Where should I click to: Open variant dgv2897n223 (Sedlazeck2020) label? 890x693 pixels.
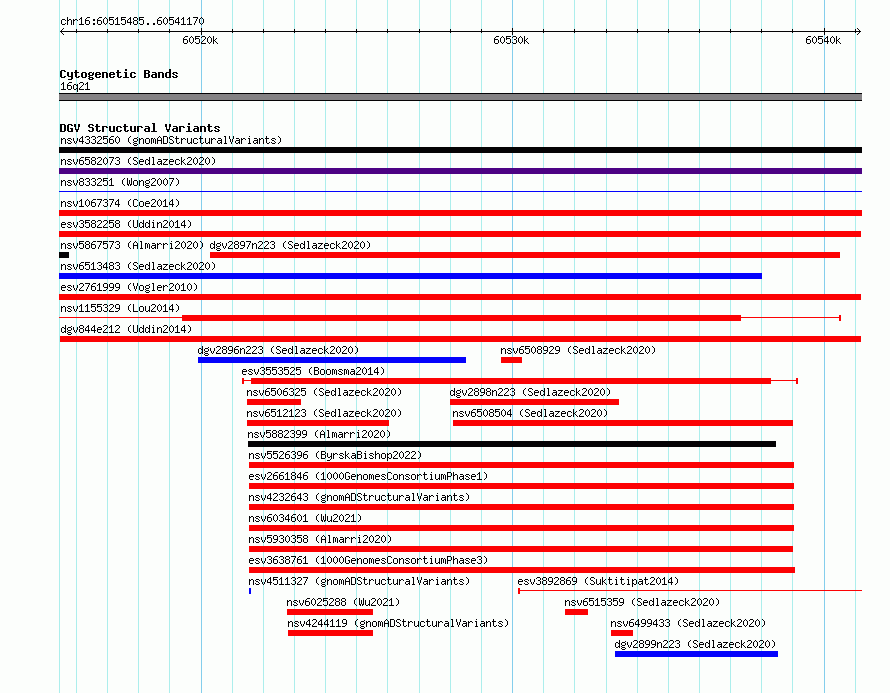click(x=290, y=245)
